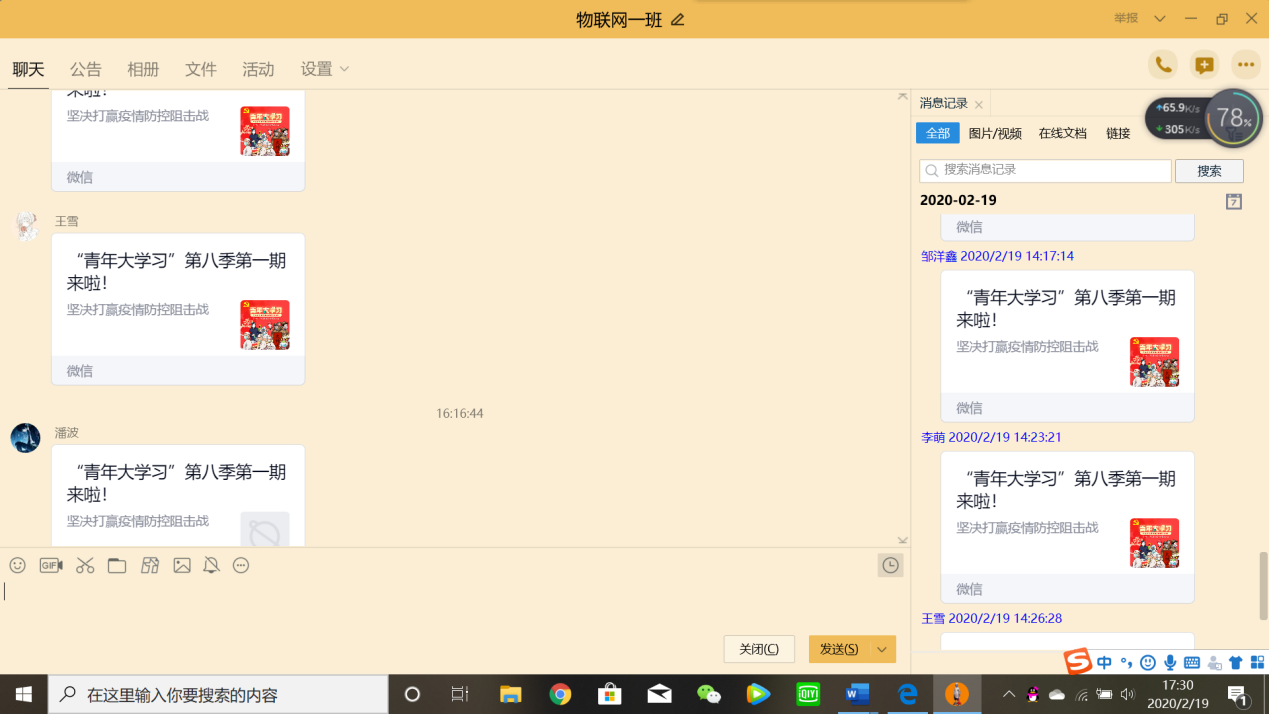This screenshot has height=714, width=1269.
Task: Filter message history by 图片/视频
Action: point(995,133)
